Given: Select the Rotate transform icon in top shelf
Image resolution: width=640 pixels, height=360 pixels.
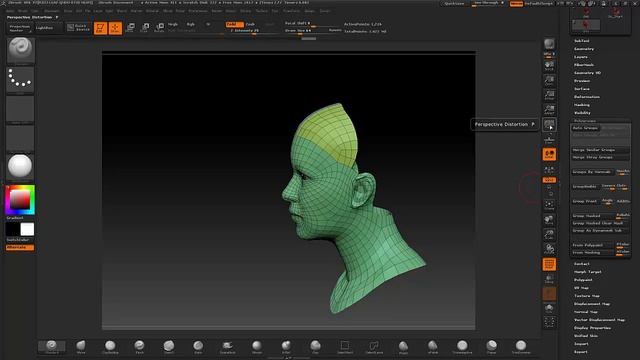Looking at the screenshot, I should coord(160,28).
